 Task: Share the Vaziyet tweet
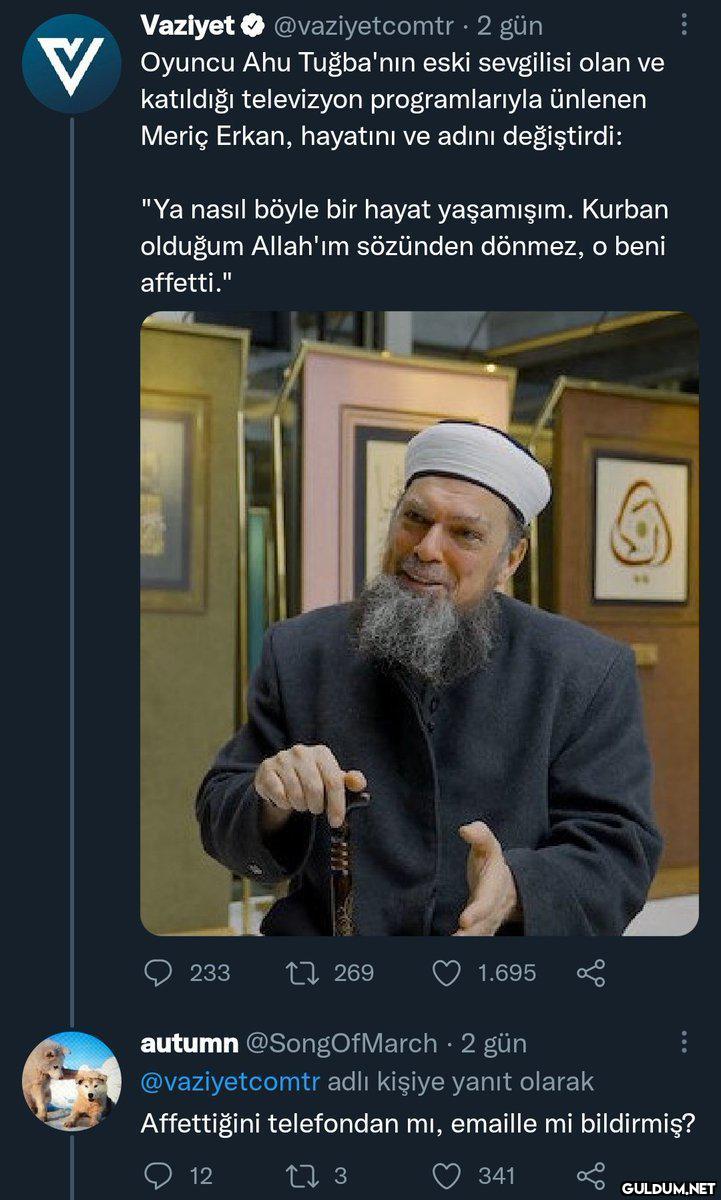tap(591, 972)
